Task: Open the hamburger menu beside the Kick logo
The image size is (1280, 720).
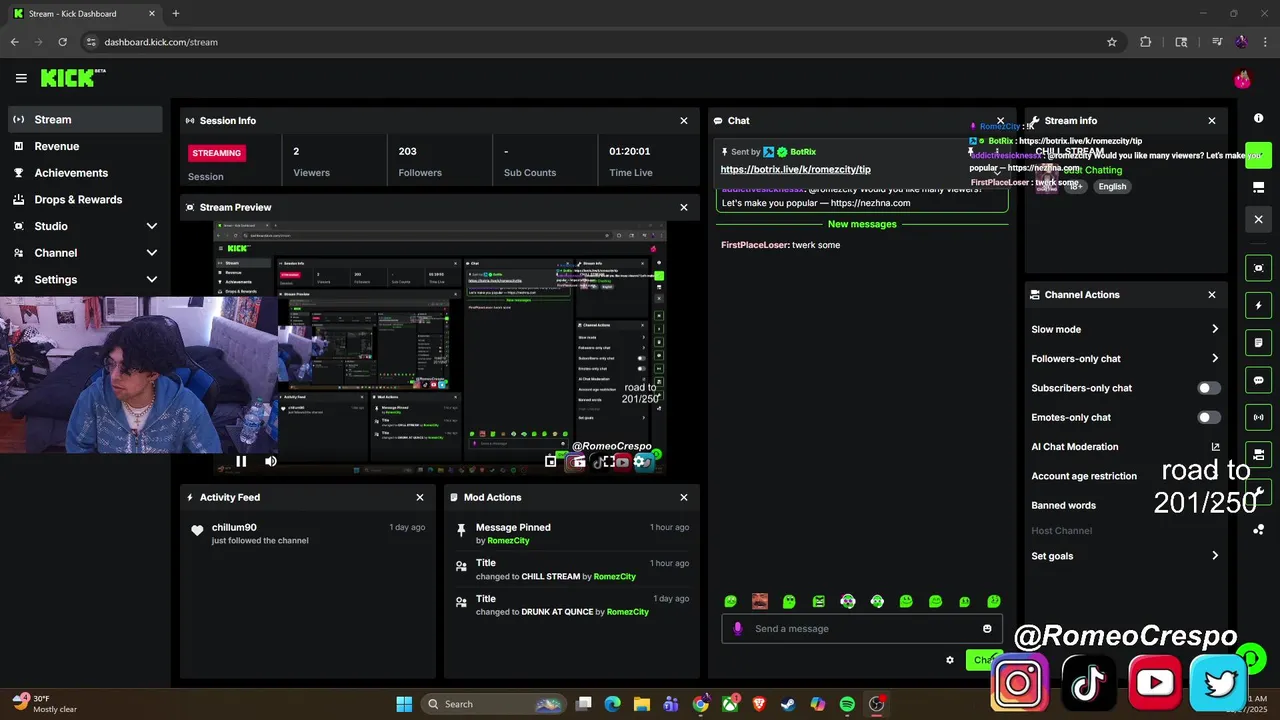Action: click(x=21, y=78)
